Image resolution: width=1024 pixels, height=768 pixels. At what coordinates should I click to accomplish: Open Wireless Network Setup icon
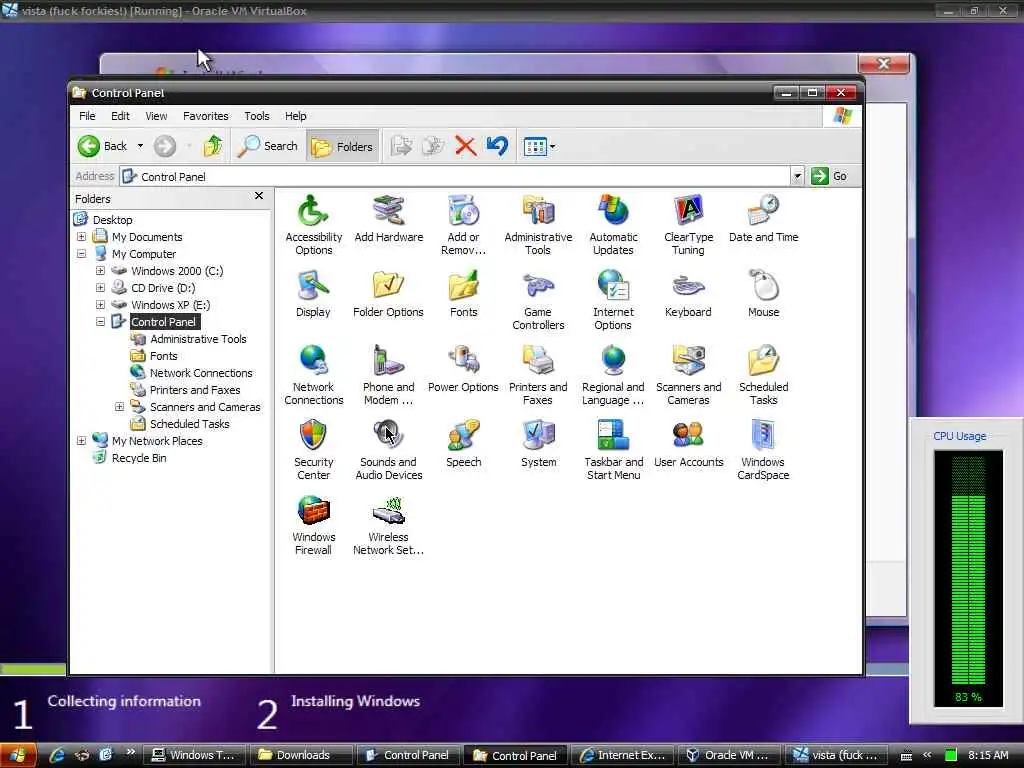click(x=389, y=524)
